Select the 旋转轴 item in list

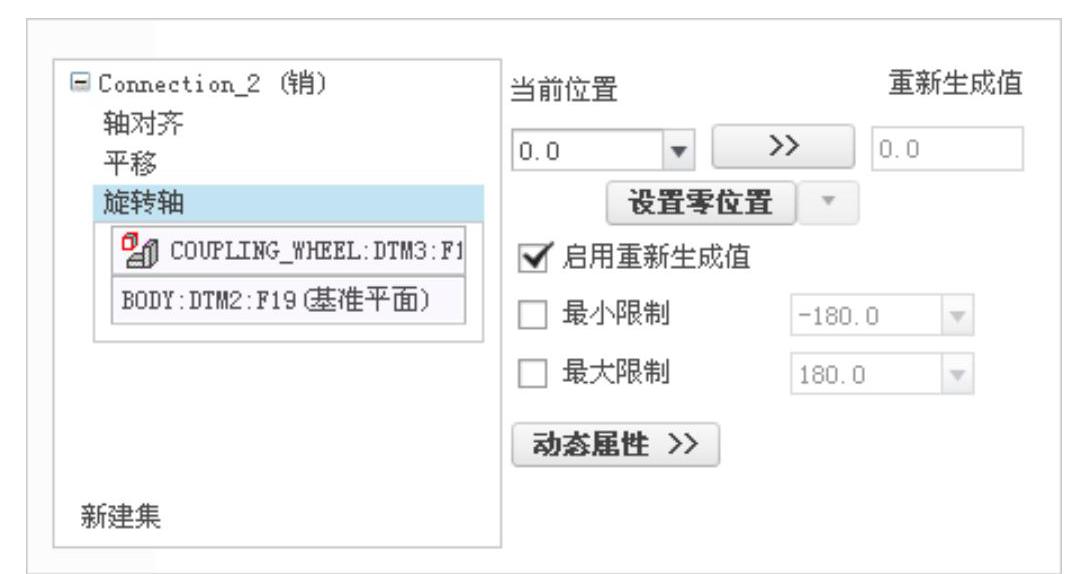pyautogui.click(x=288, y=203)
